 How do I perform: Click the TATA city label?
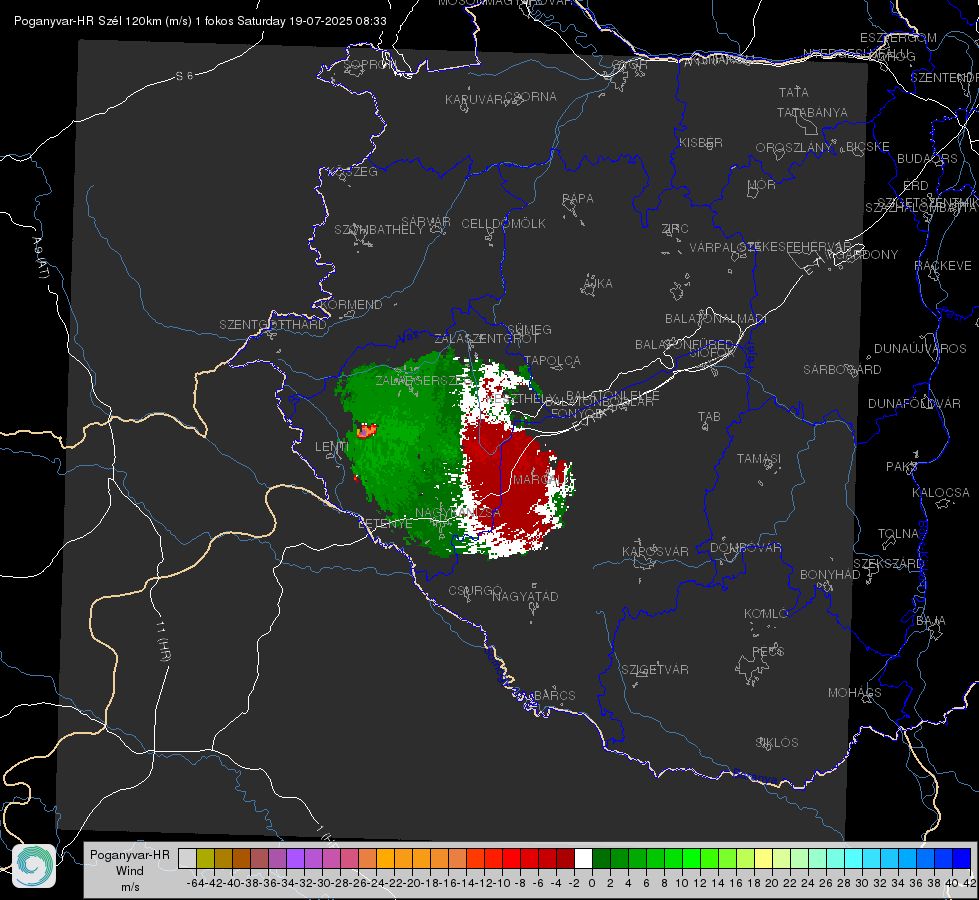[794, 92]
